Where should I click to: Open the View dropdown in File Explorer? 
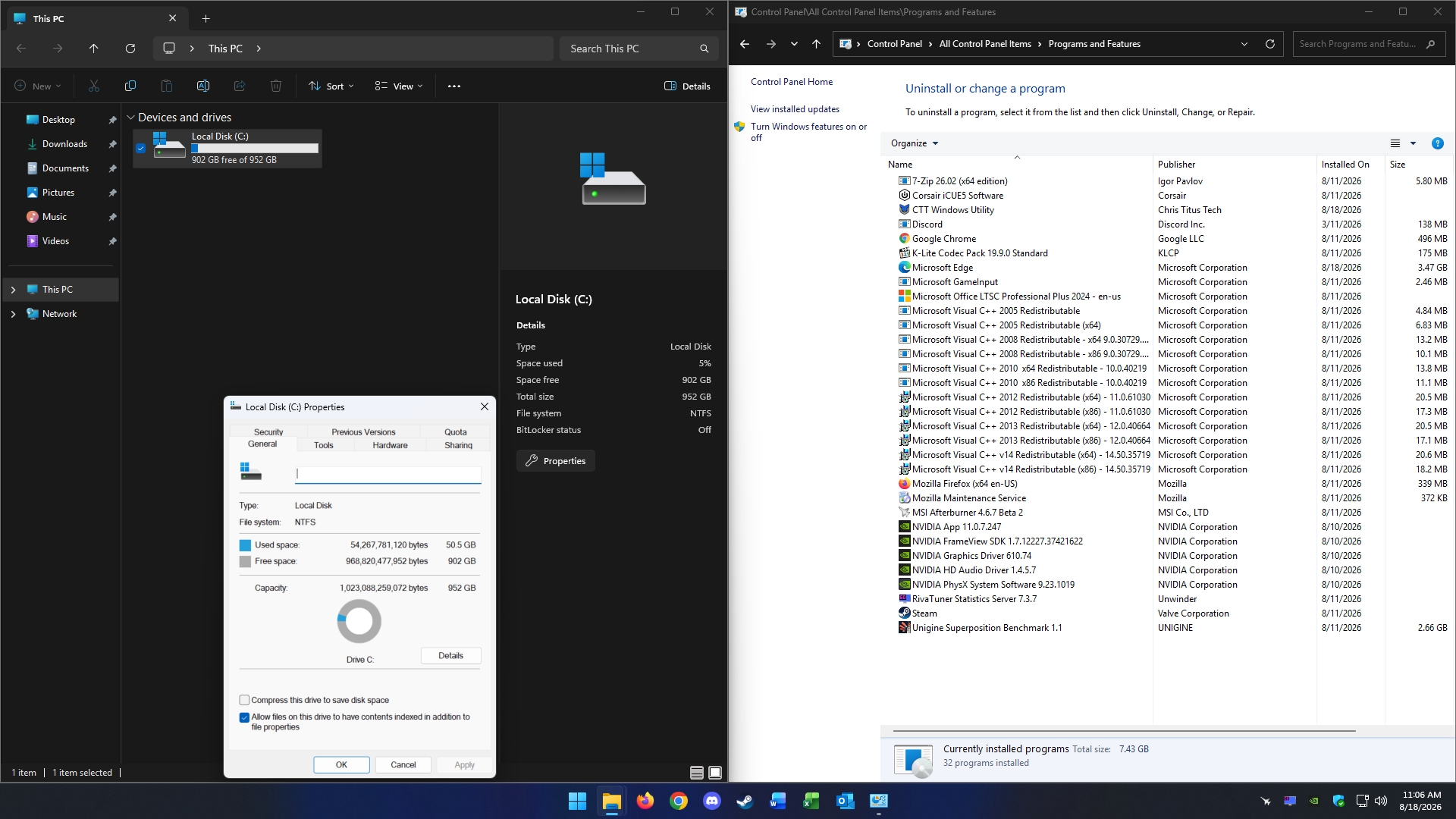[x=399, y=86]
